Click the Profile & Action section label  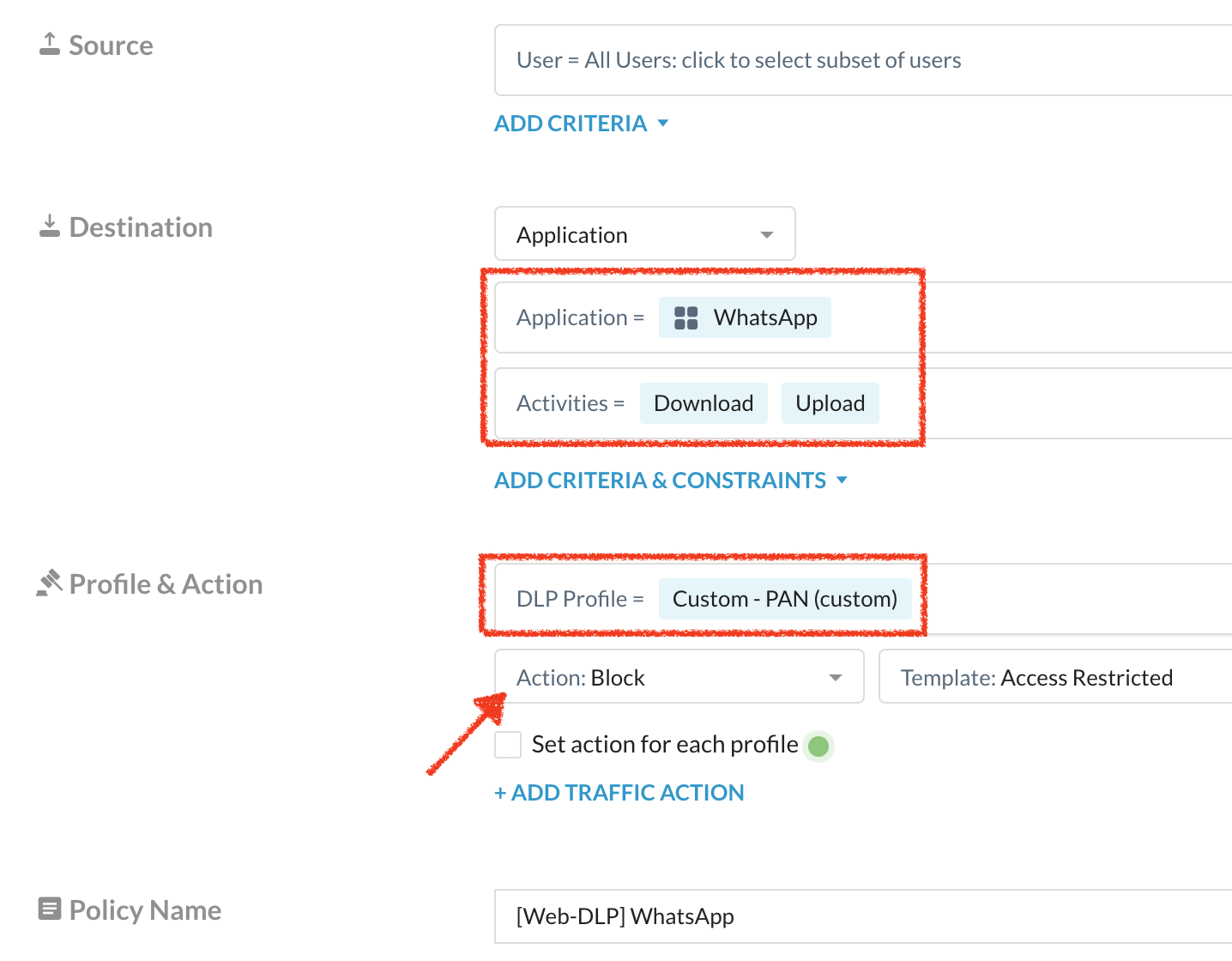tap(166, 584)
